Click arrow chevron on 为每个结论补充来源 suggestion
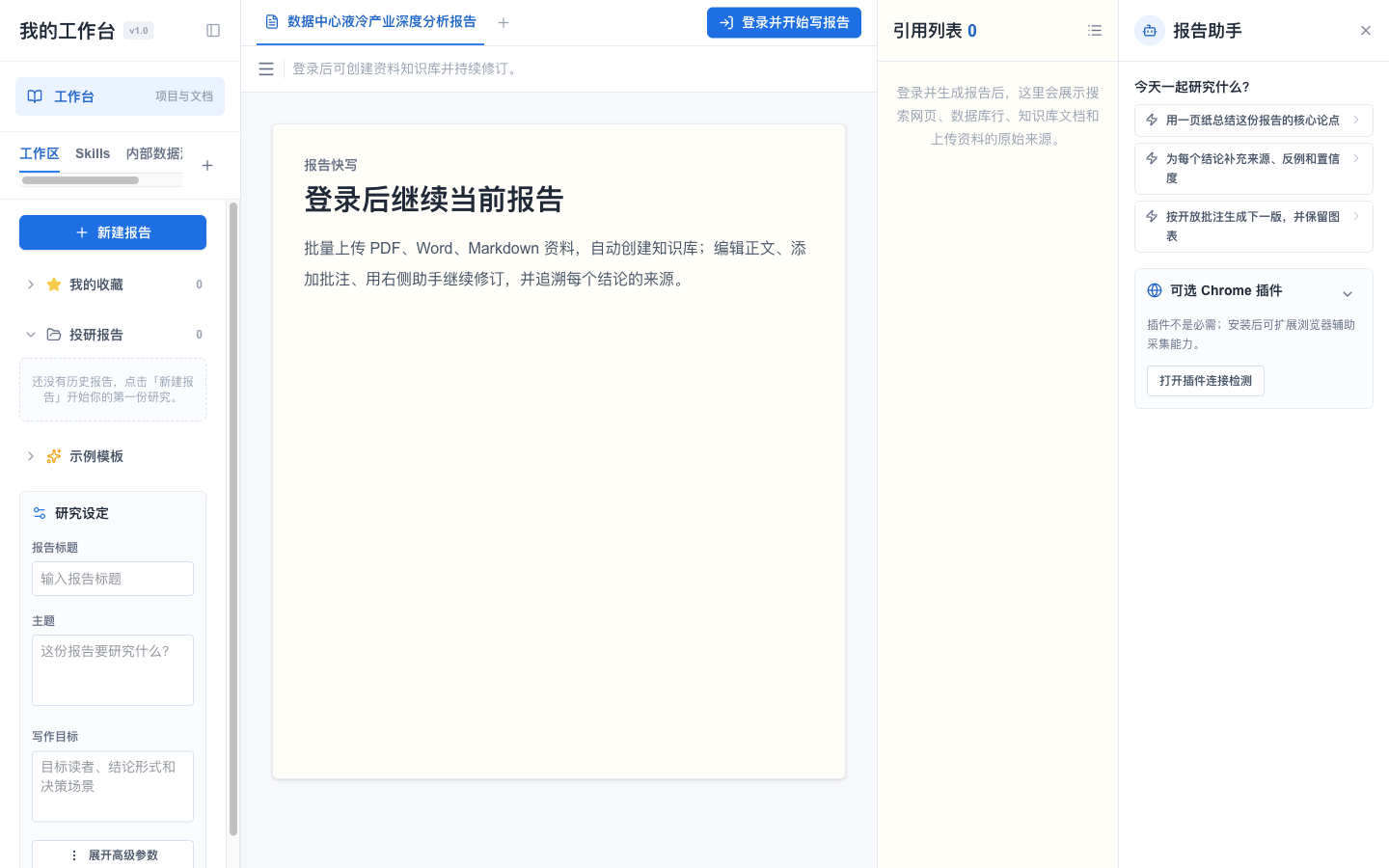1389x868 pixels. point(1356,158)
